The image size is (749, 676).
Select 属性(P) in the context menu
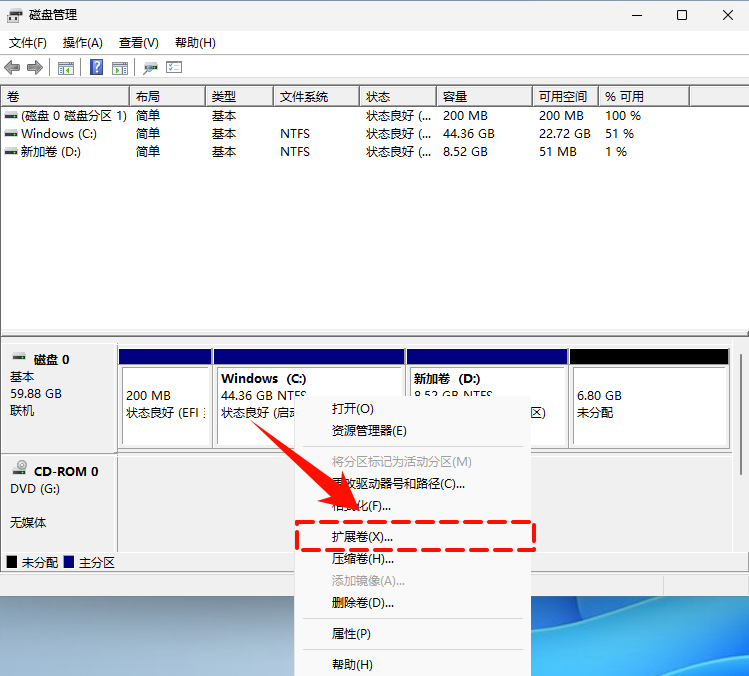tap(351, 634)
